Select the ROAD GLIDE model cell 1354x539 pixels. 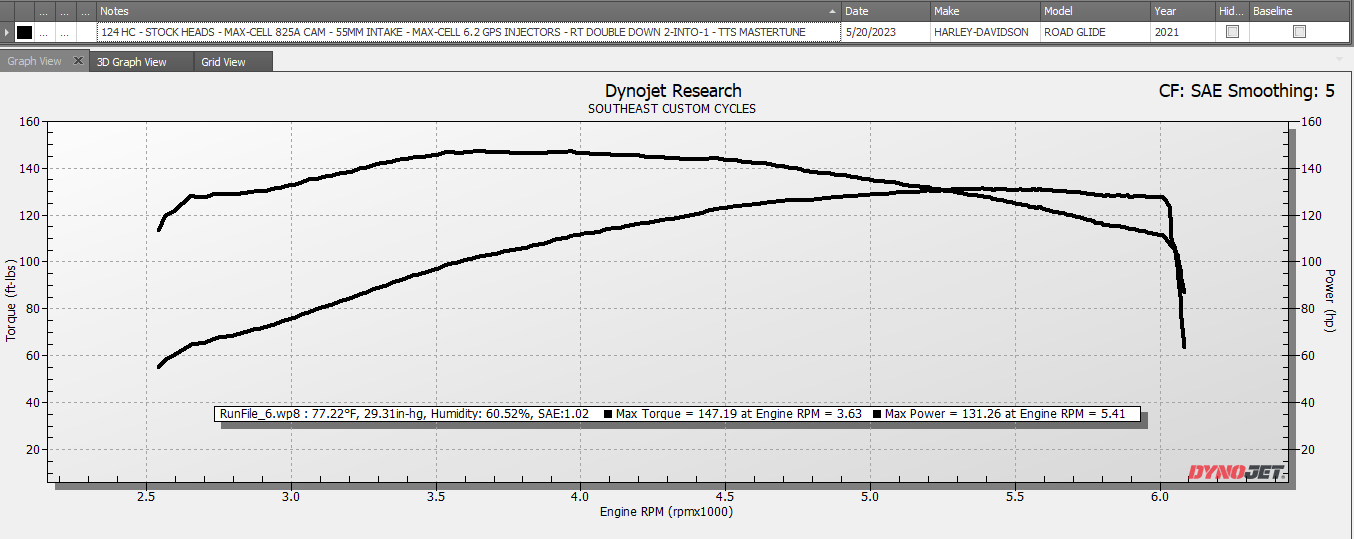[1095, 32]
